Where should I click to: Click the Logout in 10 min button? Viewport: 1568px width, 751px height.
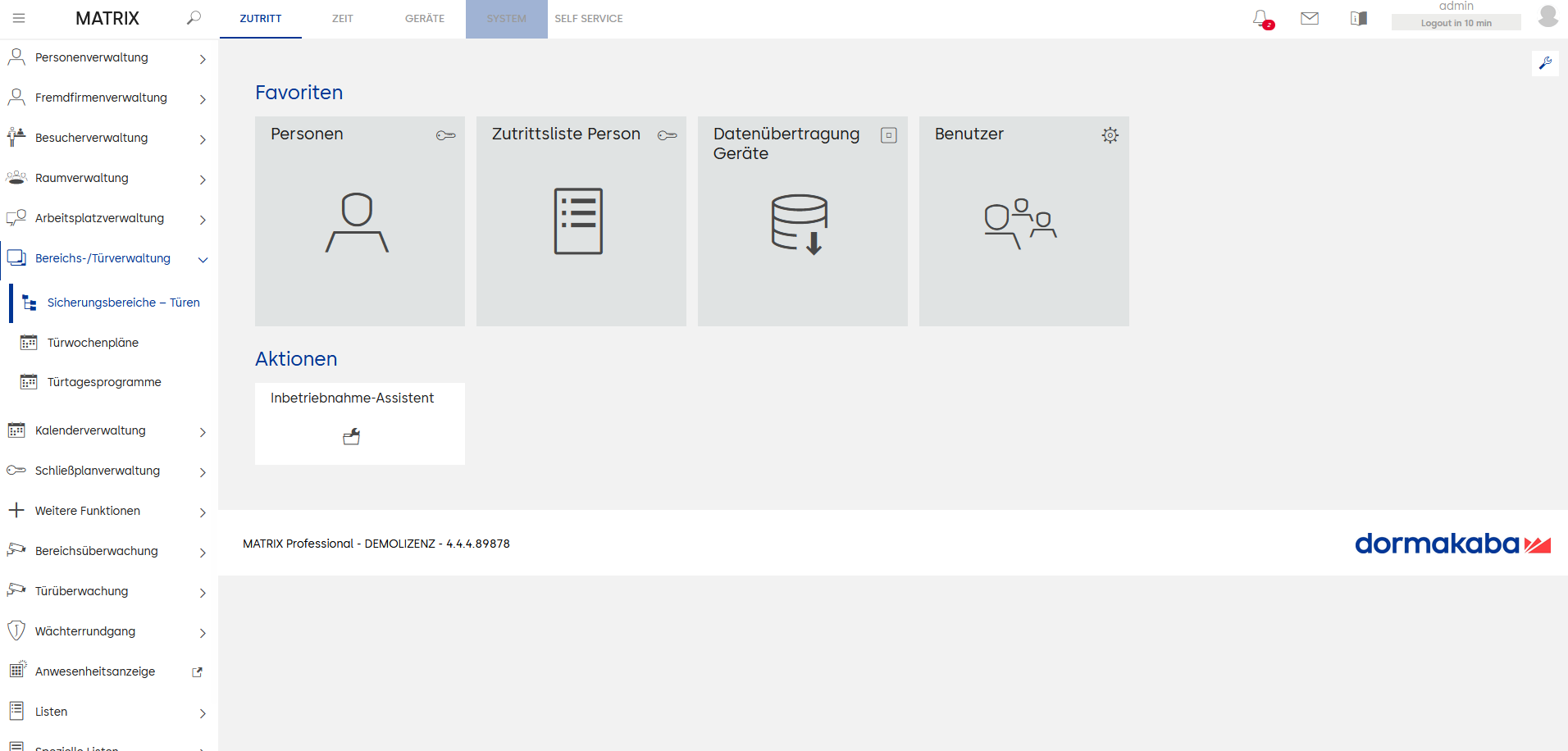pos(1456,23)
